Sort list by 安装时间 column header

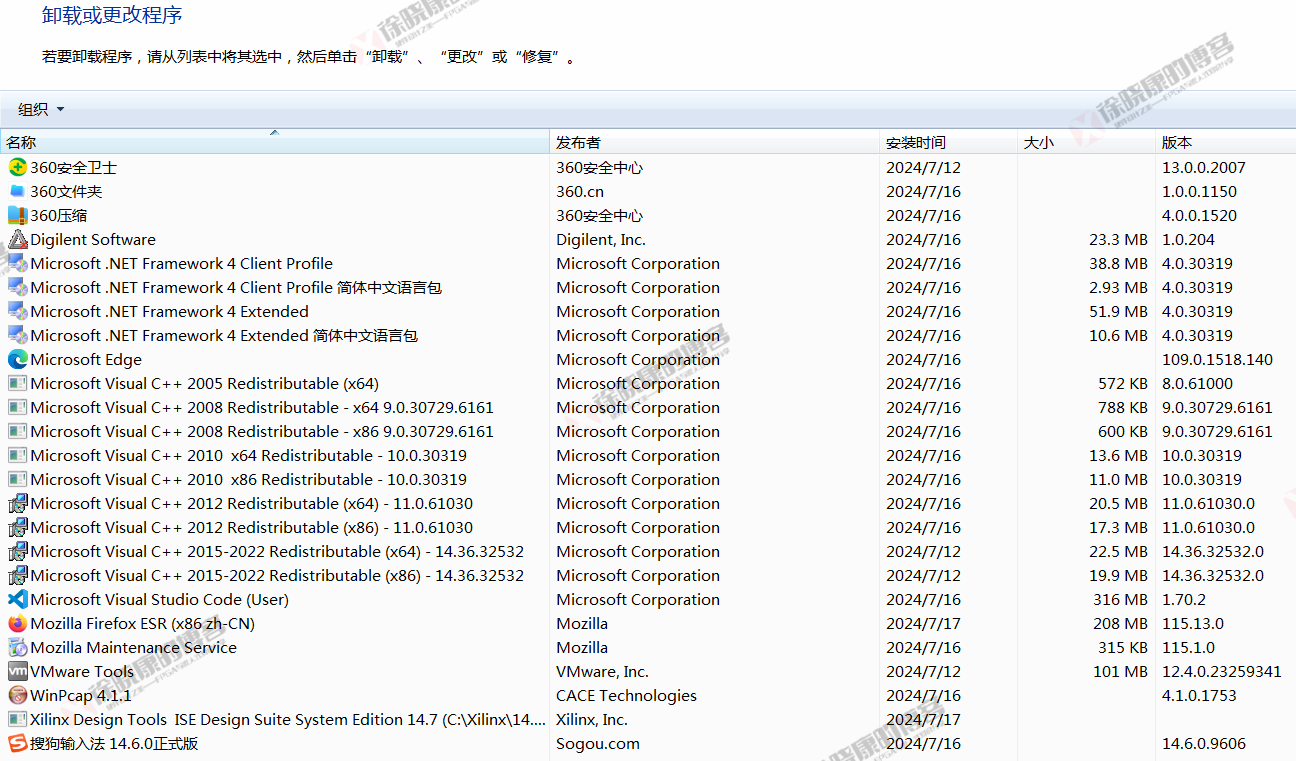948,142
